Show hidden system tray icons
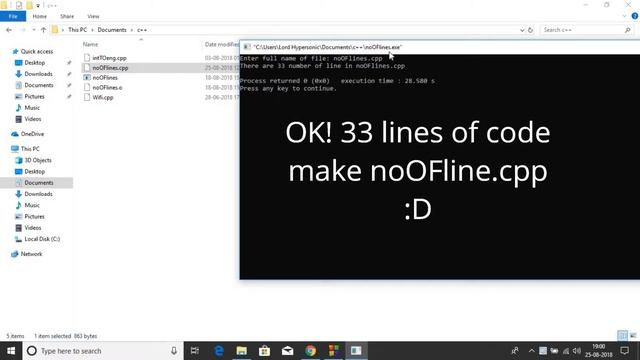This screenshot has width=640, height=360. 531,351
